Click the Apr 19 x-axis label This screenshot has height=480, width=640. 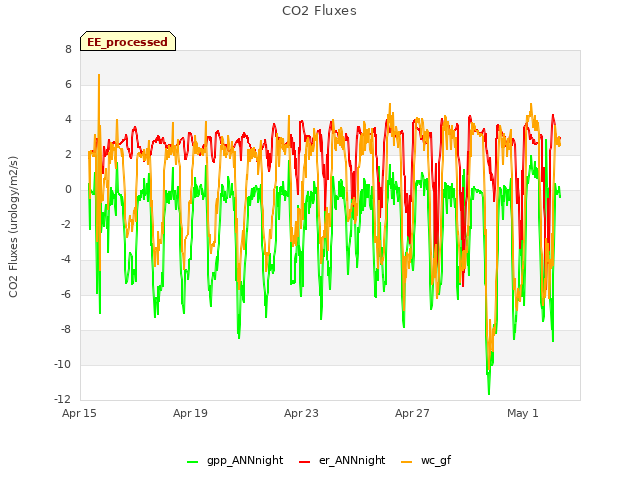tap(190, 413)
